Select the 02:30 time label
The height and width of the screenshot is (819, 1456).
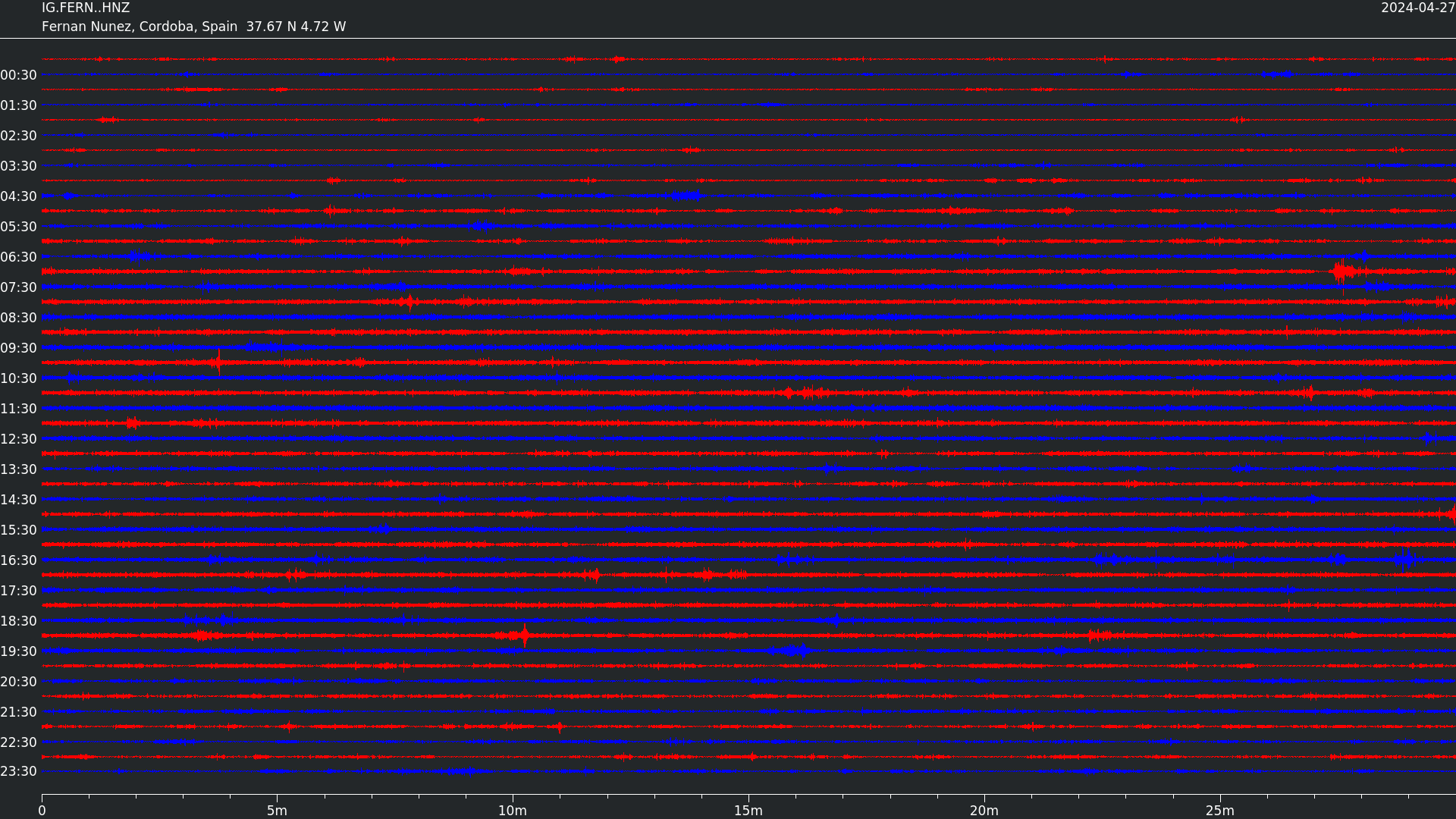coord(19,136)
